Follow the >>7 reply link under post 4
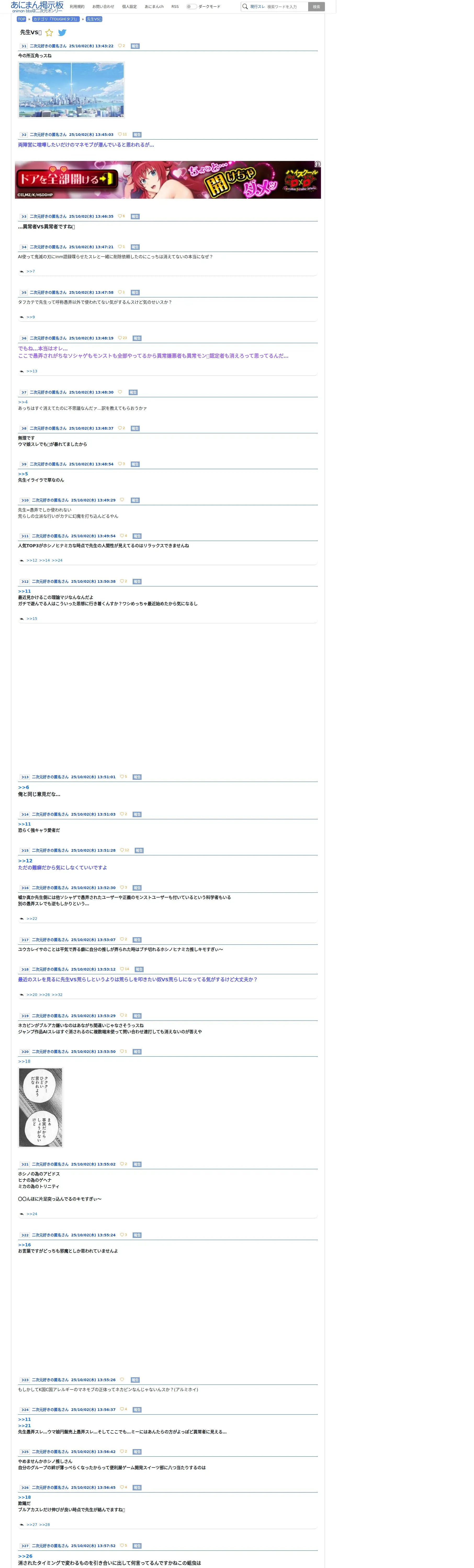 pyautogui.click(x=30, y=272)
